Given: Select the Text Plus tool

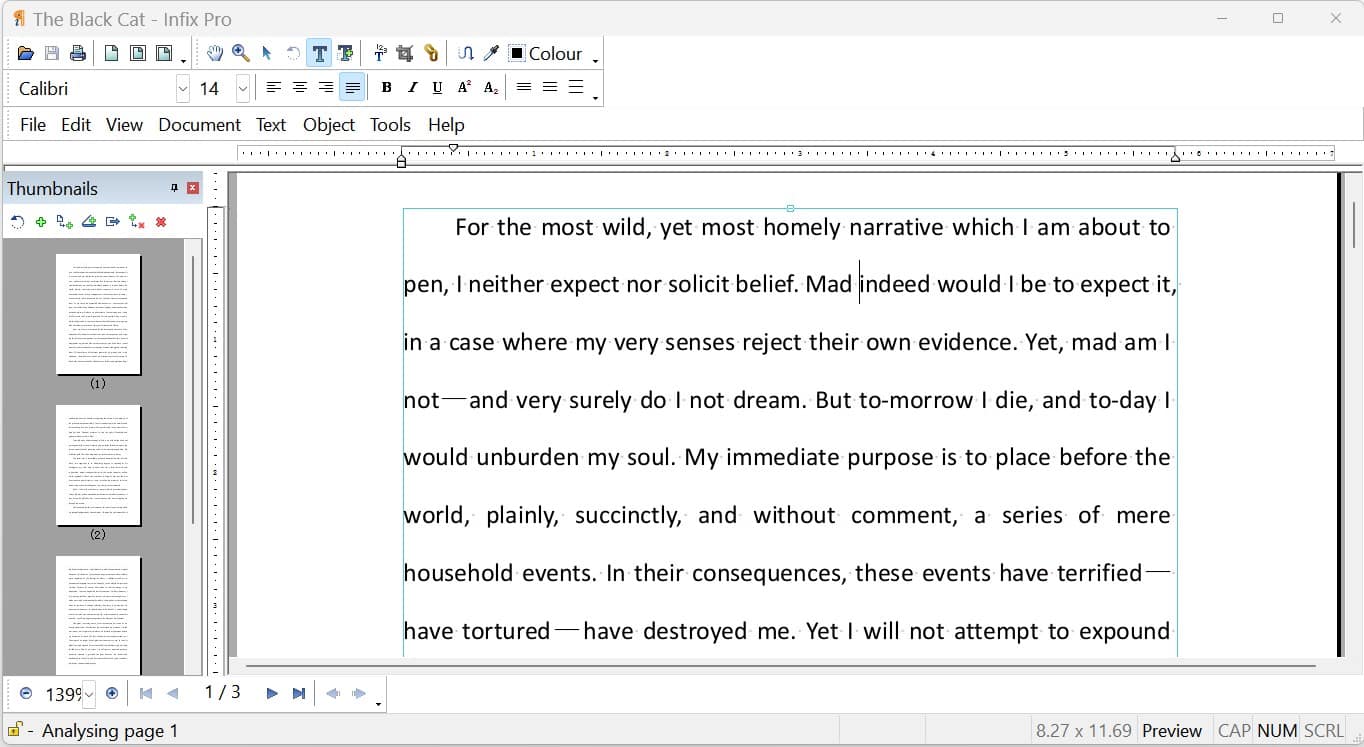Looking at the screenshot, I should [345, 54].
